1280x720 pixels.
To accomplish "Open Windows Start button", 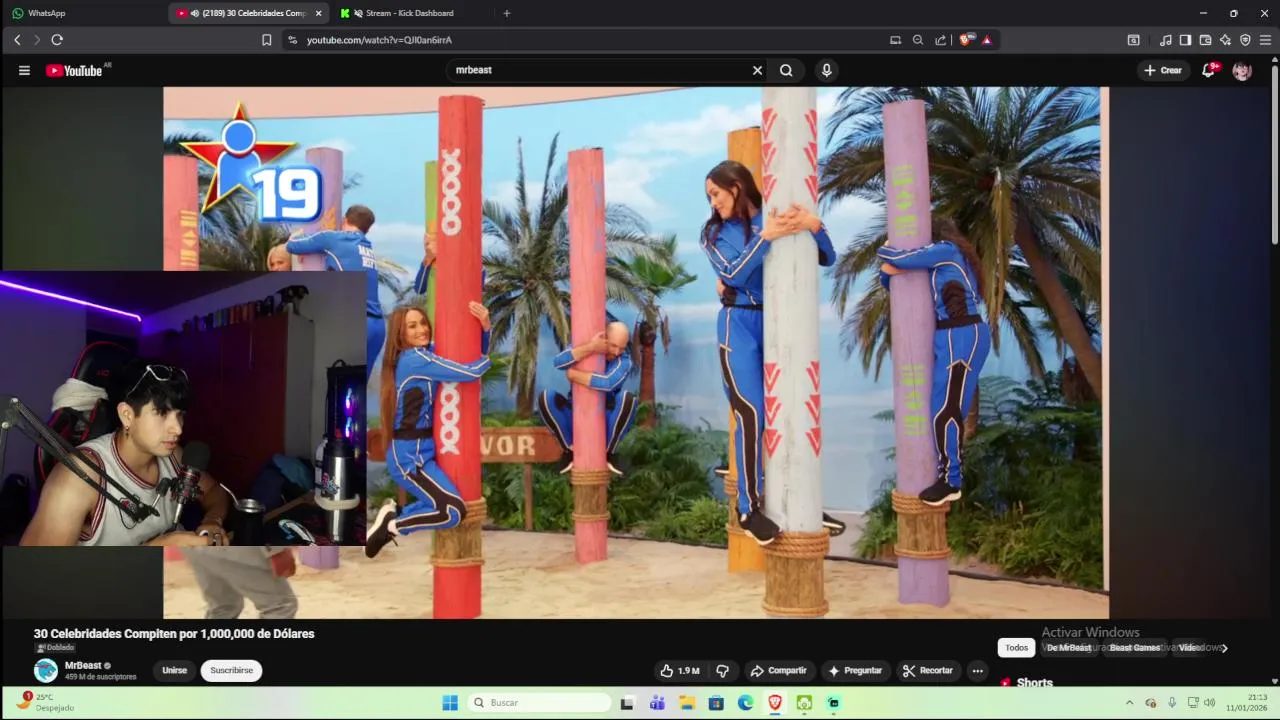I will coord(450,703).
